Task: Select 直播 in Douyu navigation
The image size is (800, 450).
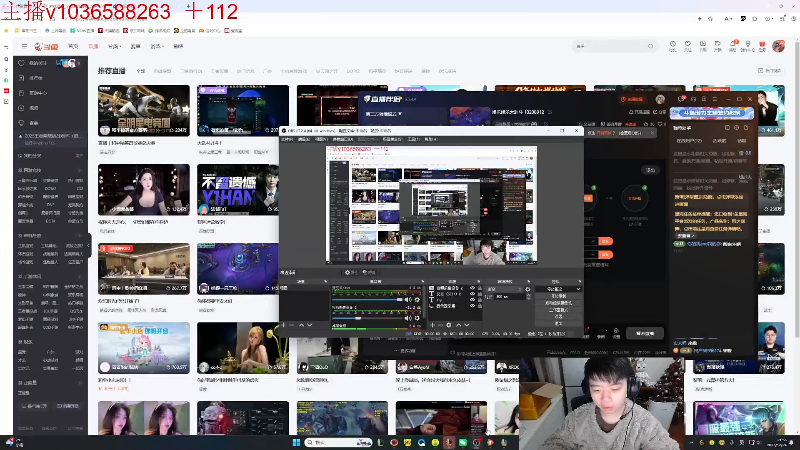Action: pyautogui.click(x=93, y=46)
